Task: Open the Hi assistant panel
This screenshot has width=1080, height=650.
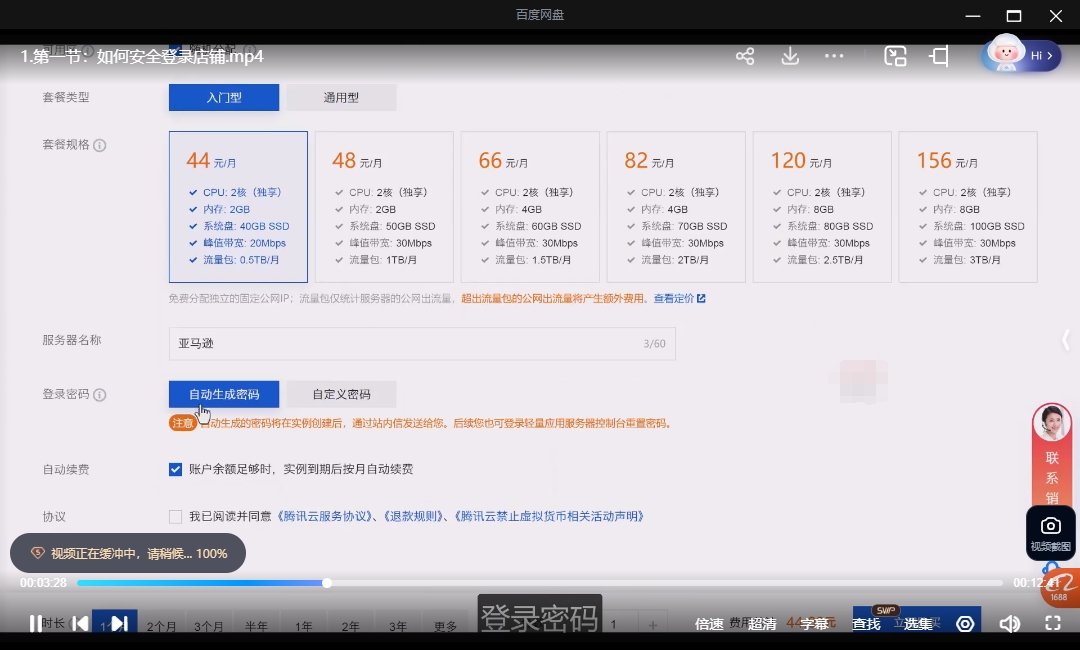Action: click(x=1021, y=55)
